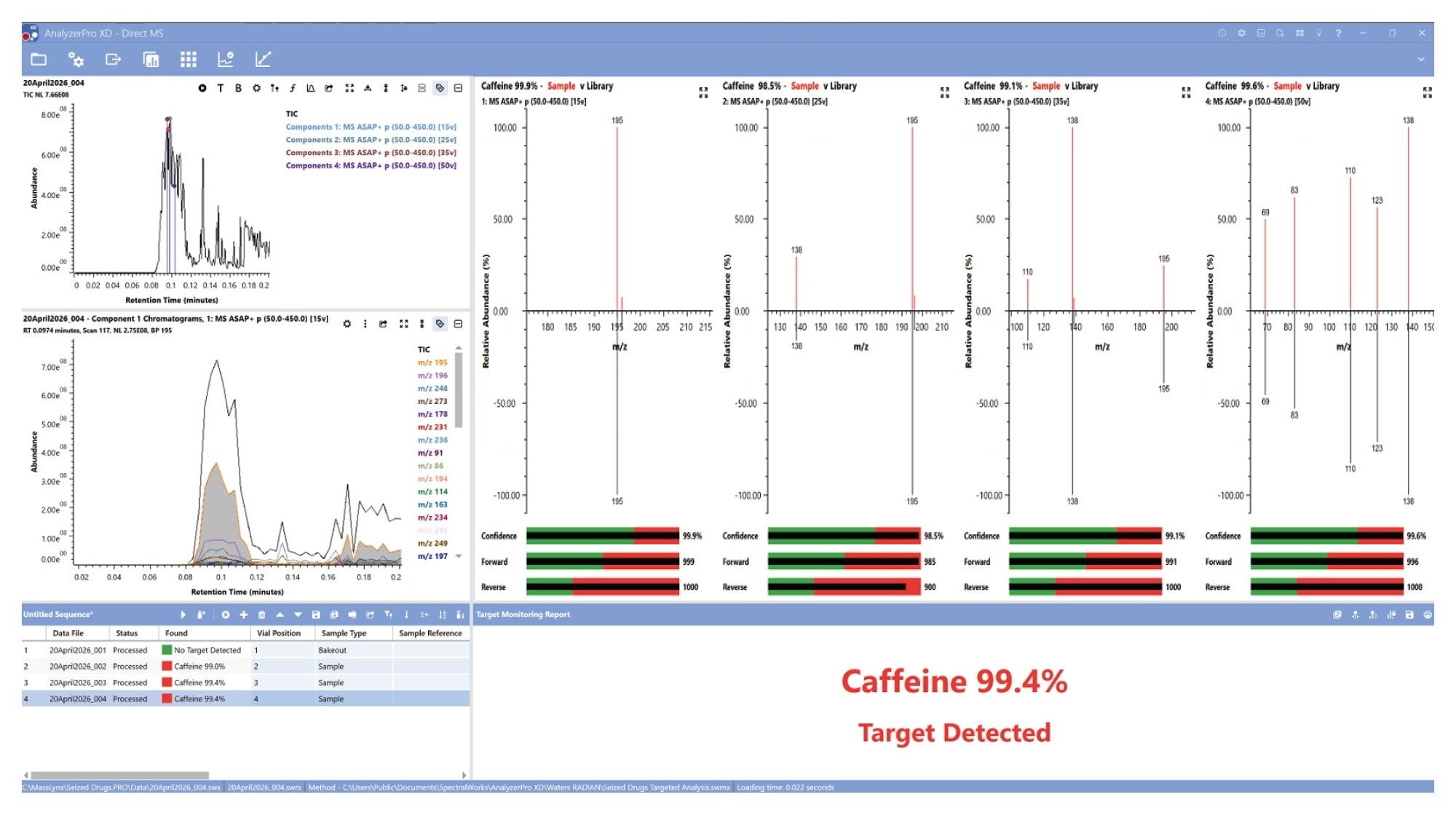Expand the ribbon chevron below window controls
The height and width of the screenshot is (813, 1456).
pos(1421,60)
